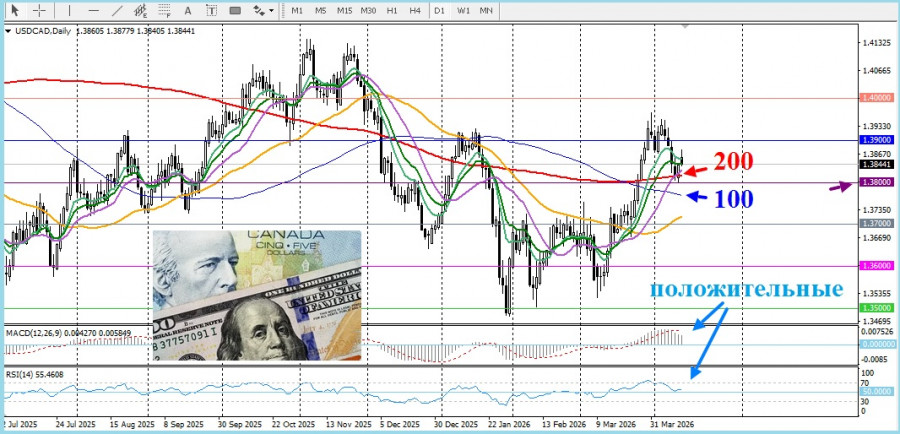
Task: Click the RSI 50.0000 level label
Action: click(878, 391)
